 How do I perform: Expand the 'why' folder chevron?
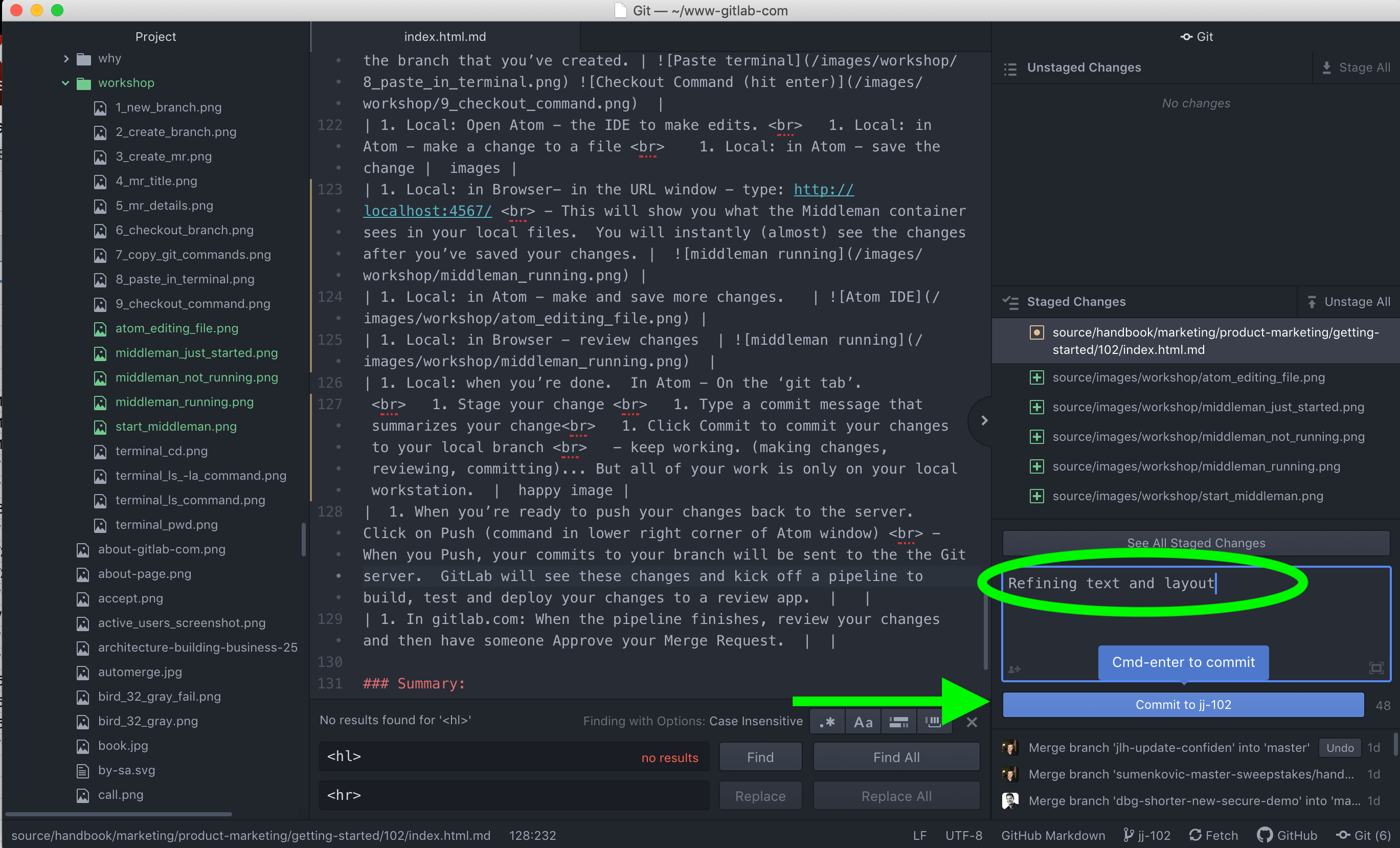[66, 58]
